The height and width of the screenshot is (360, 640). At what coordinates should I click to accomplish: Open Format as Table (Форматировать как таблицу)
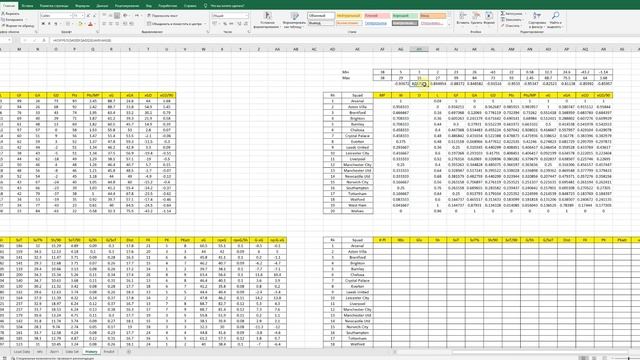point(293,20)
